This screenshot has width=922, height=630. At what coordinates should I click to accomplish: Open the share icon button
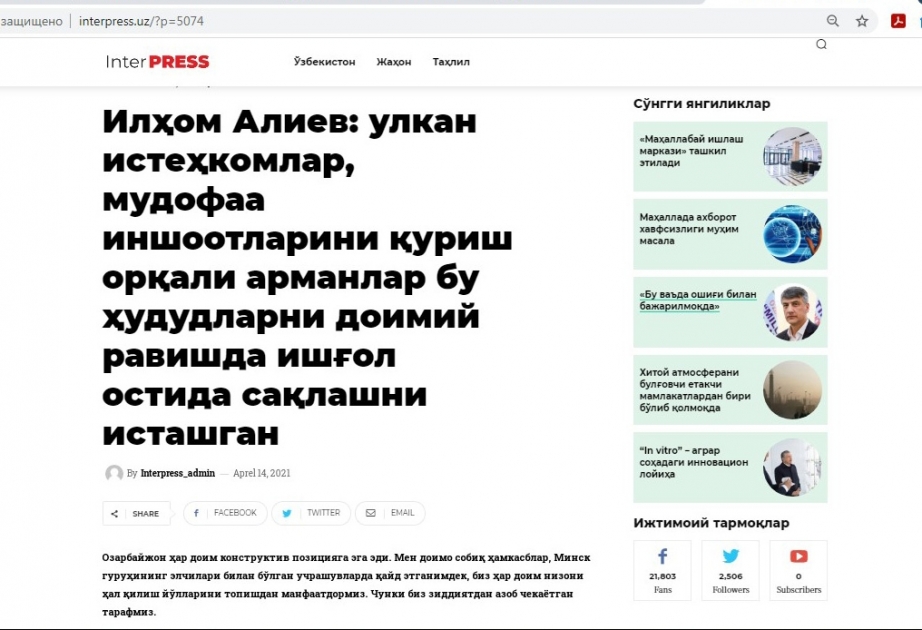click(136, 514)
